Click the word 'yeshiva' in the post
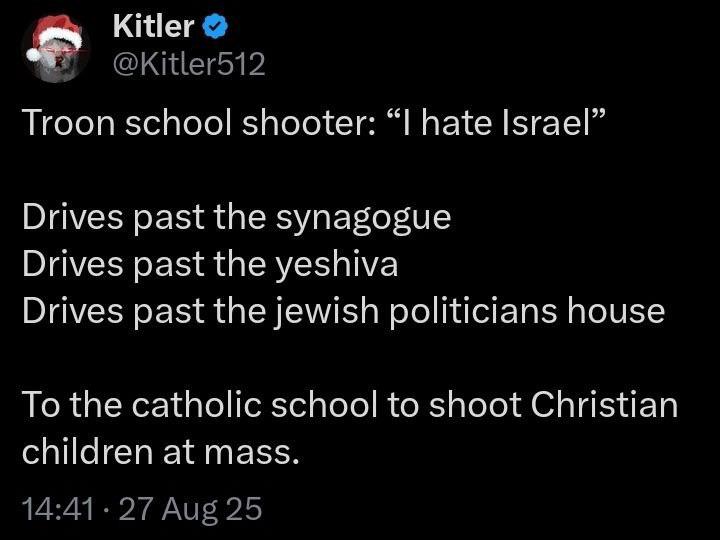Screen dimensions: 720x540 tap(337, 265)
